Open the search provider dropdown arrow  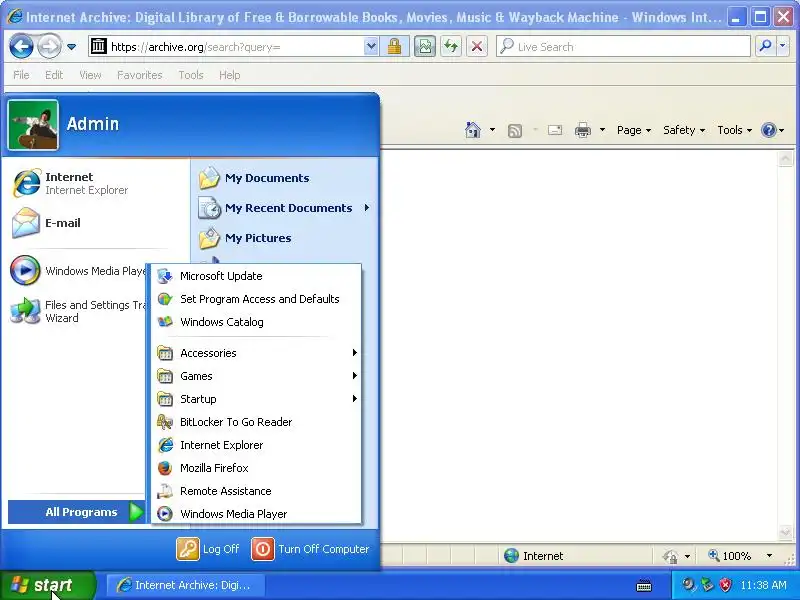(783, 47)
